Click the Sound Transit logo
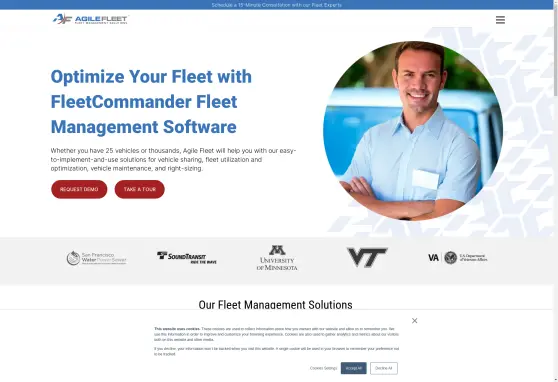This screenshot has height=382, width=558. [x=187, y=257]
